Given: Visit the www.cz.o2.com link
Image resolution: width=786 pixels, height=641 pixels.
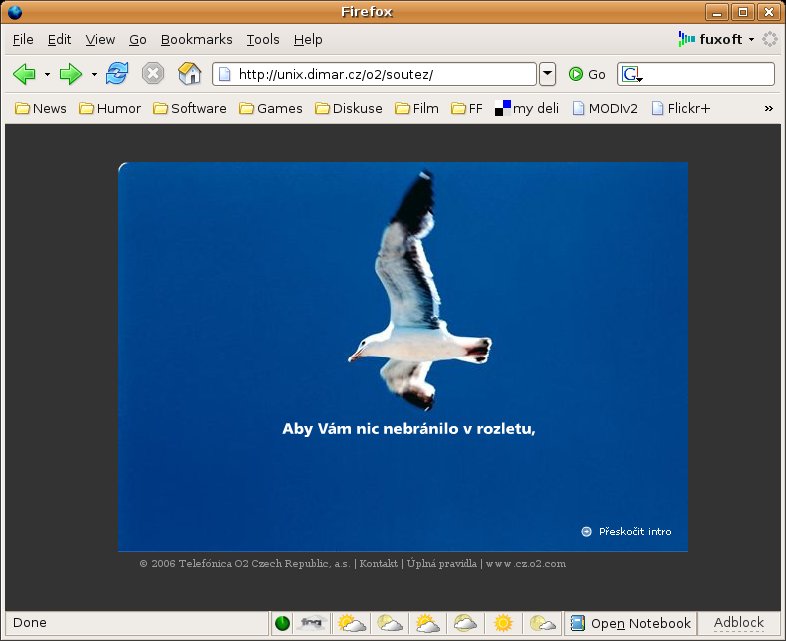Looking at the screenshot, I should (x=526, y=564).
